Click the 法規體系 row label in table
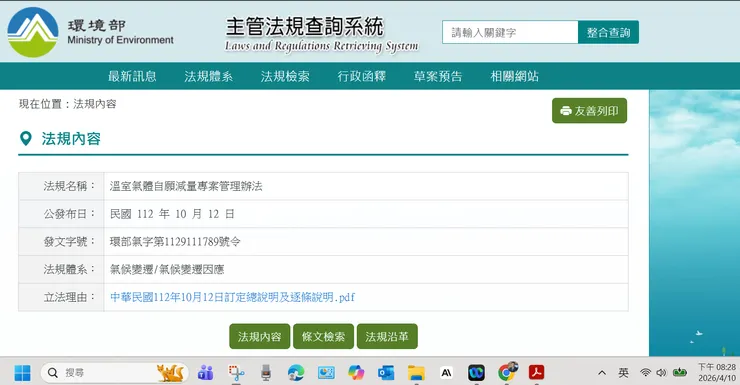This screenshot has height=385, width=740. click(69, 270)
